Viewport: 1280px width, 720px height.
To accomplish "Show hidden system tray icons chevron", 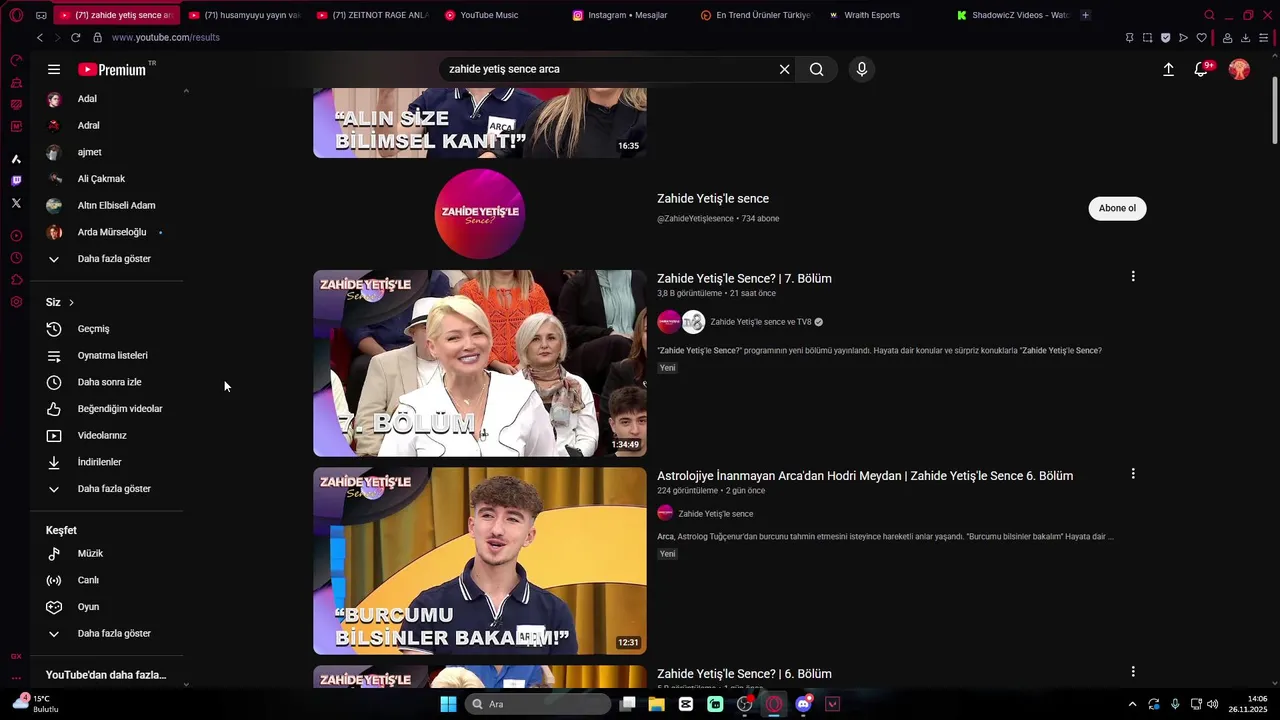I will [x=1132, y=704].
